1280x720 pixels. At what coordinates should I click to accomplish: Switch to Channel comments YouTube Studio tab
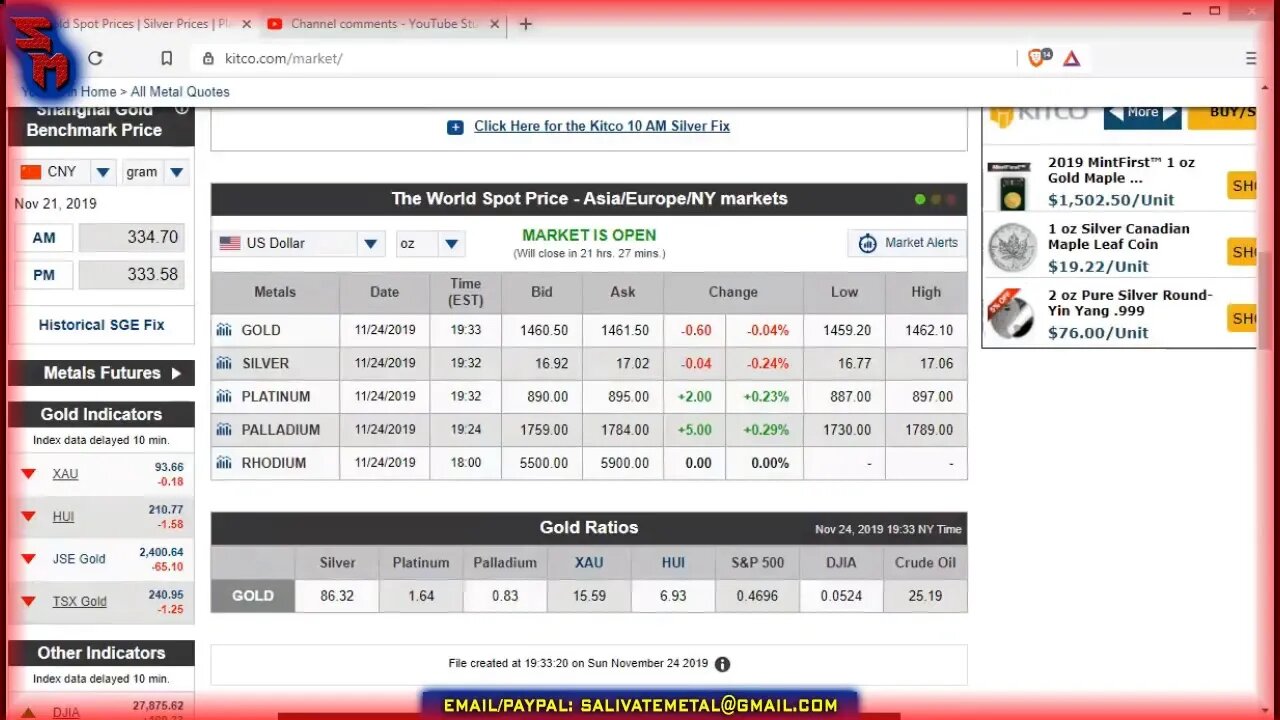pos(382,24)
